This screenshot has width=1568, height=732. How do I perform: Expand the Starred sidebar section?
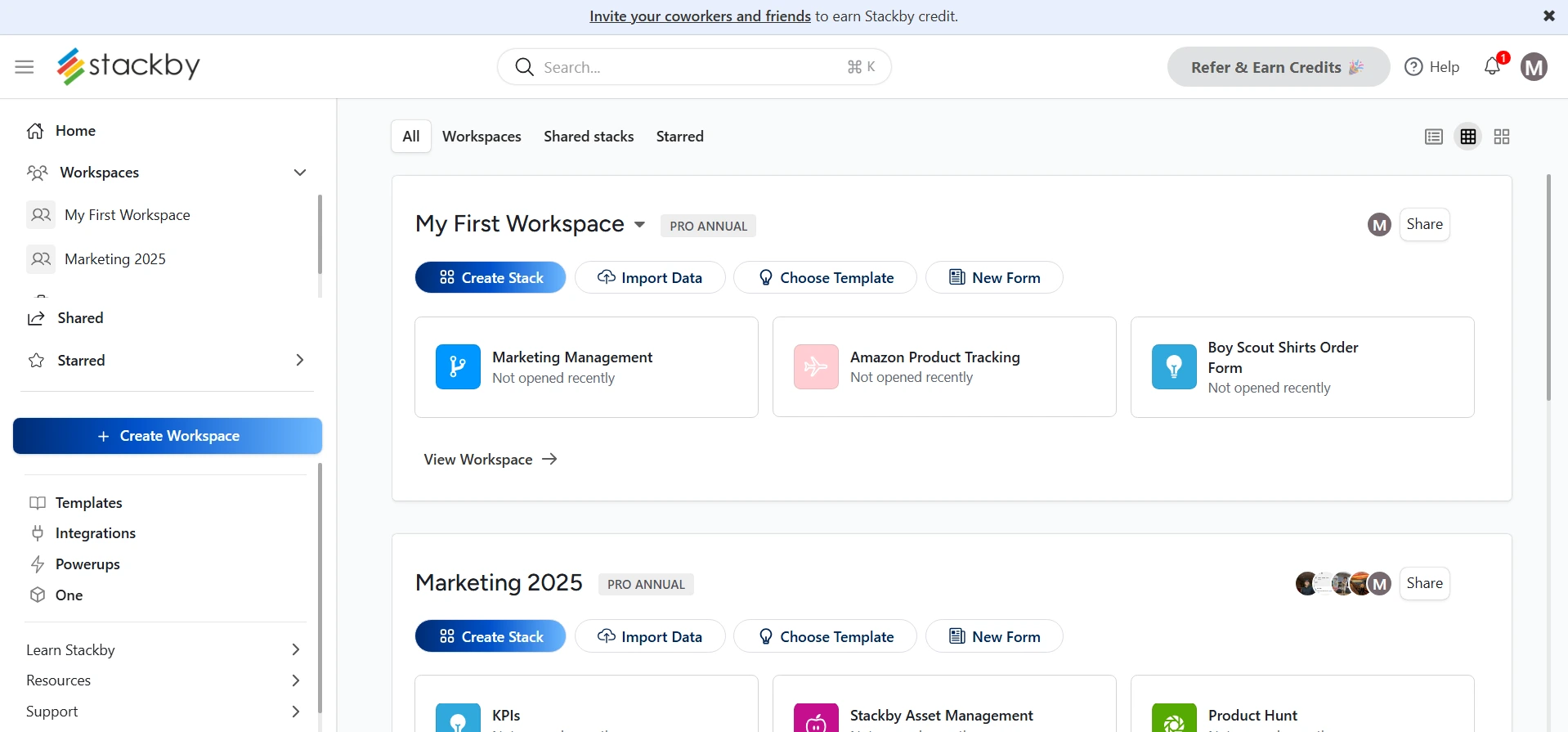(x=300, y=361)
